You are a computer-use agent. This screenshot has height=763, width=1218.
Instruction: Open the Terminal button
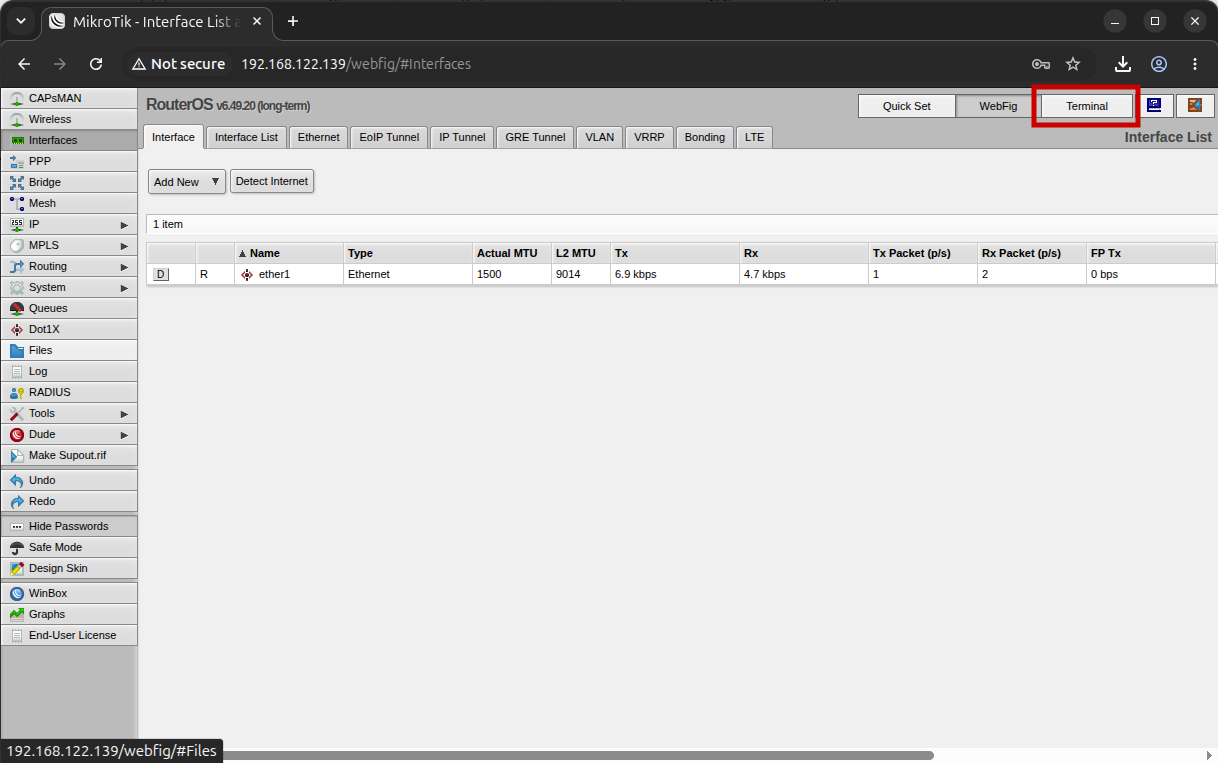pyautogui.click(x=1086, y=106)
